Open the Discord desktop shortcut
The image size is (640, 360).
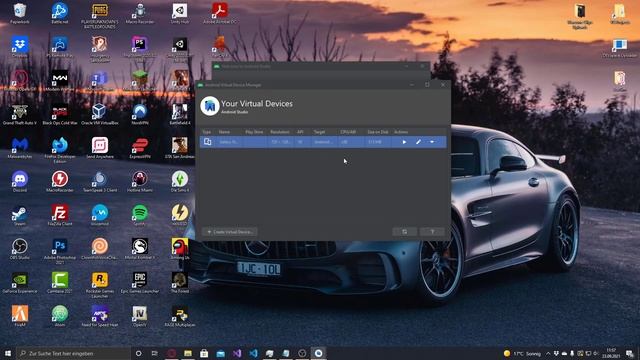coord(20,182)
